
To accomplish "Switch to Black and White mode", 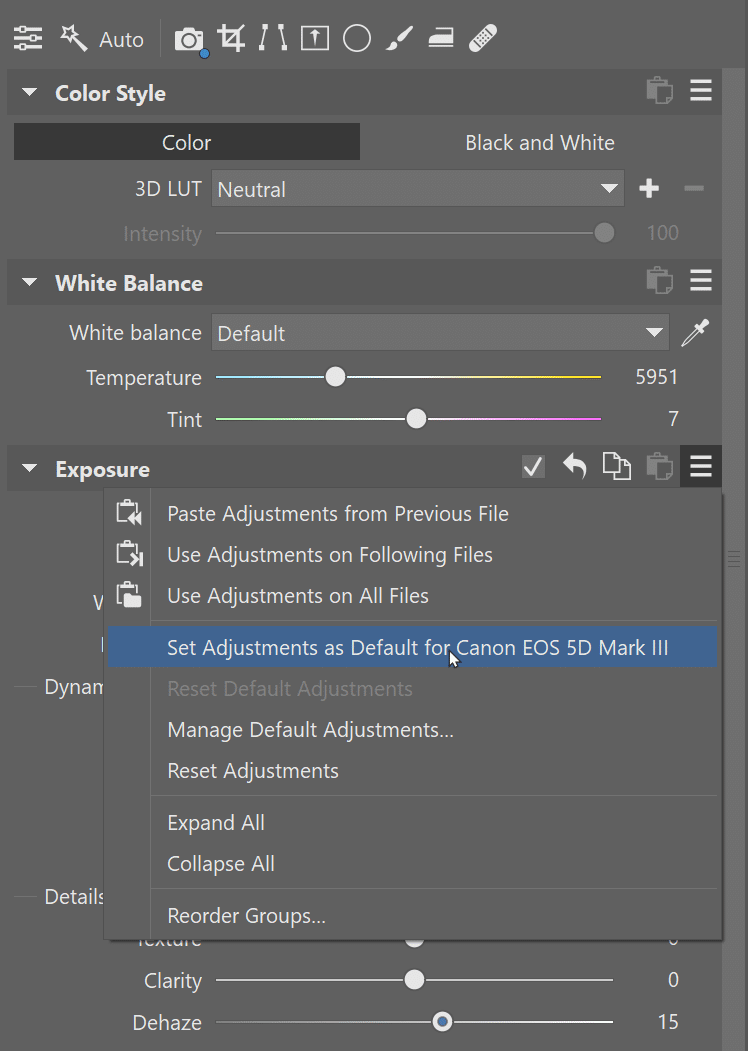I will pos(540,142).
